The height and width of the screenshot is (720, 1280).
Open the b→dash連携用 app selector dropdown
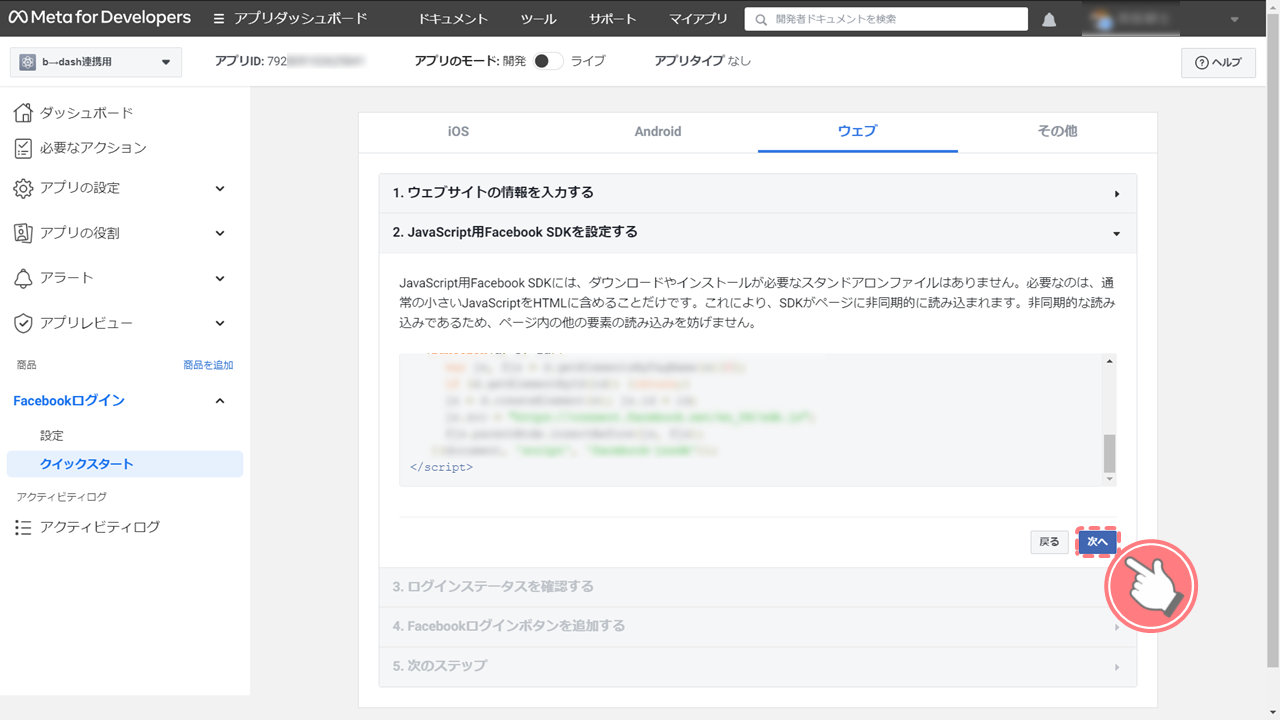(x=96, y=62)
